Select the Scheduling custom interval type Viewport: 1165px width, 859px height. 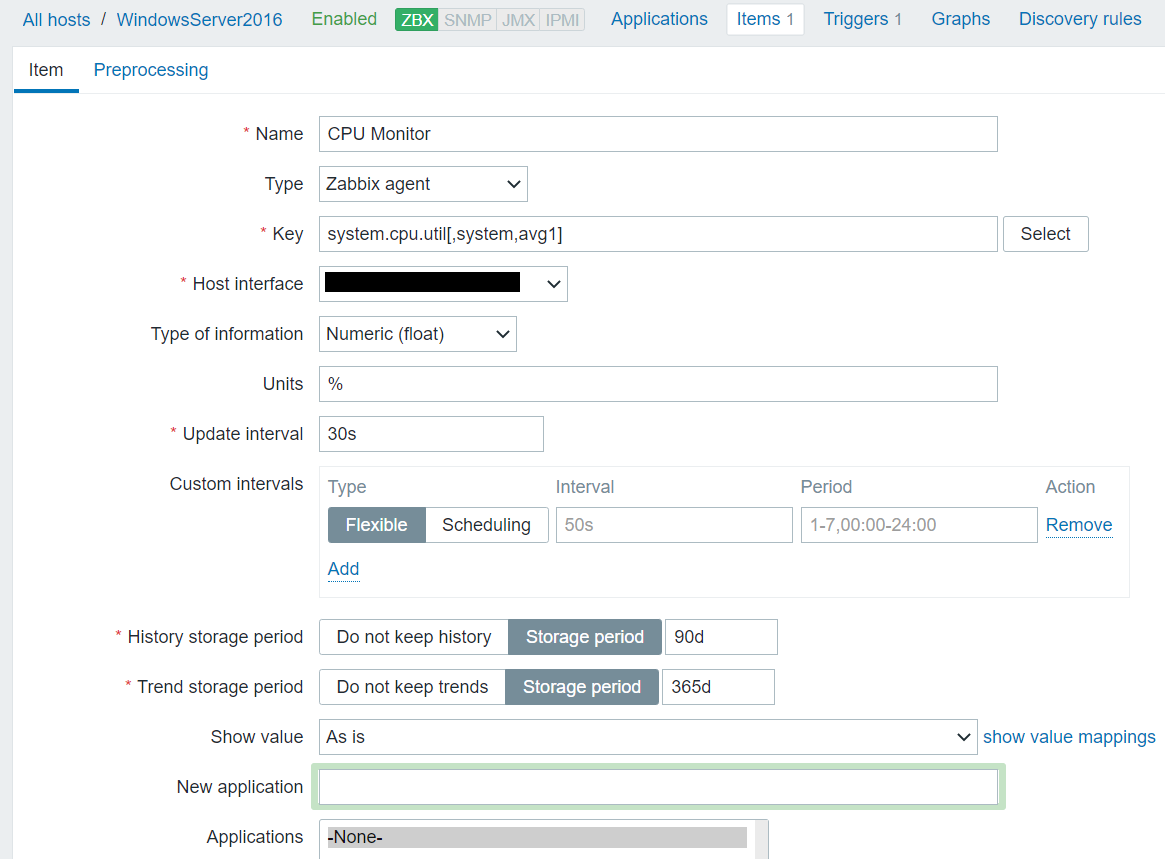[x=487, y=525]
